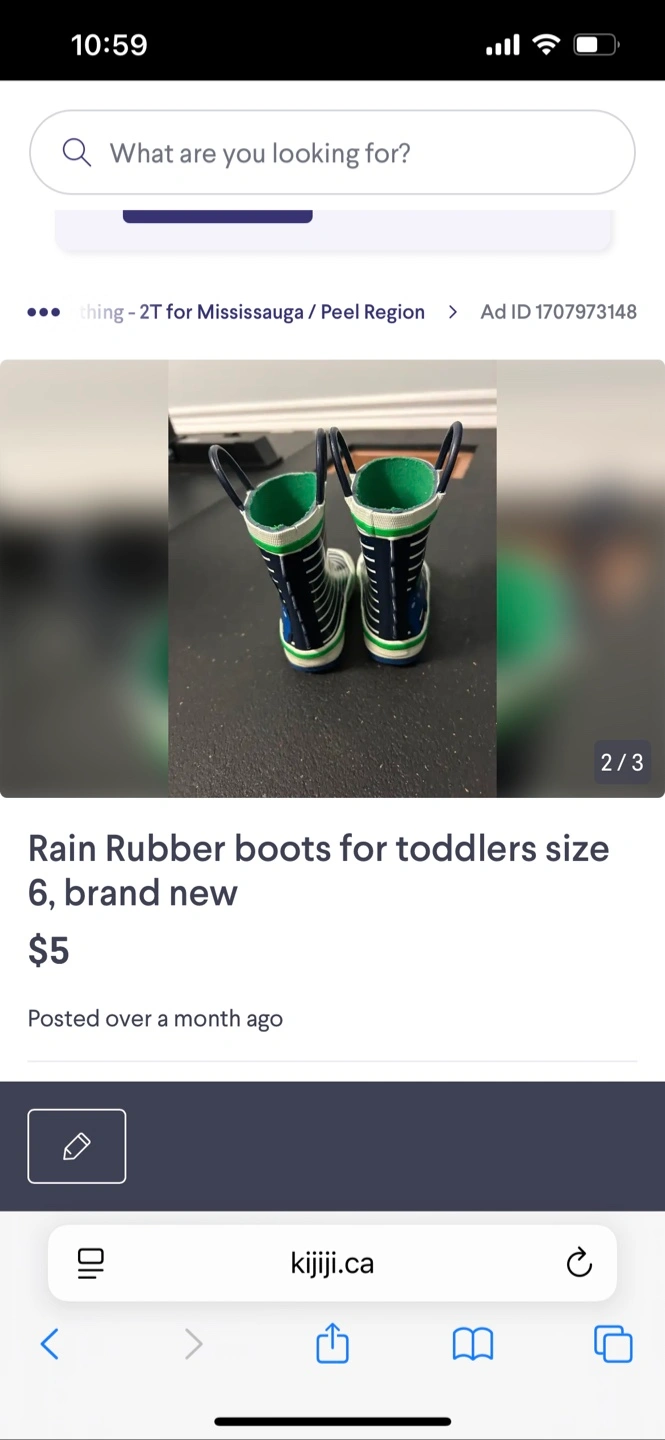Screen dimensions: 665x1440
Task: Tap the 2 / 3 image counter
Action: click(x=622, y=762)
